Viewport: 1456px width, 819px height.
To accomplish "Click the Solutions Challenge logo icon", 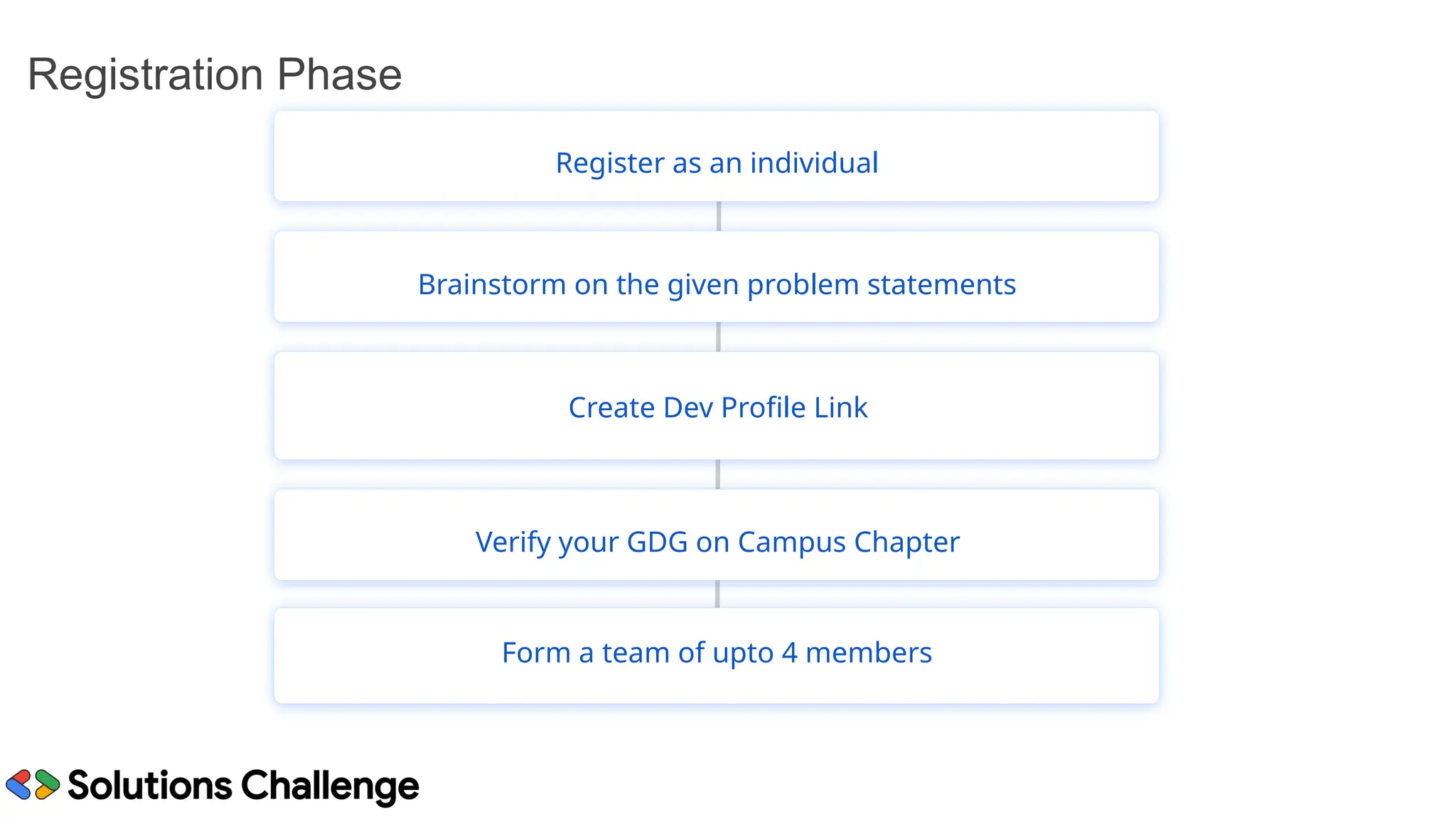I will pyautogui.click(x=33, y=785).
